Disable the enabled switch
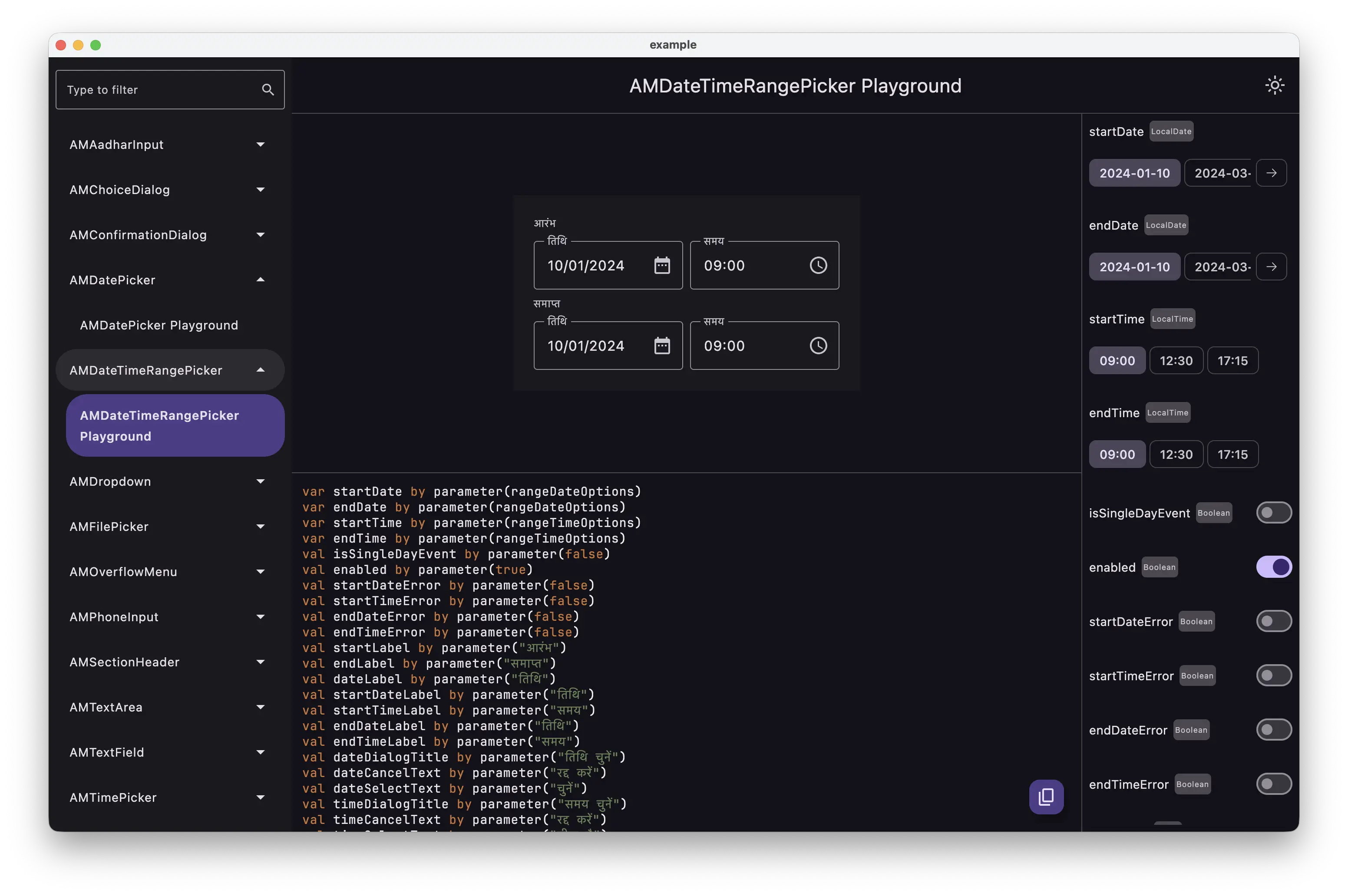Image resolution: width=1348 pixels, height=896 pixels. point(1274,567)
